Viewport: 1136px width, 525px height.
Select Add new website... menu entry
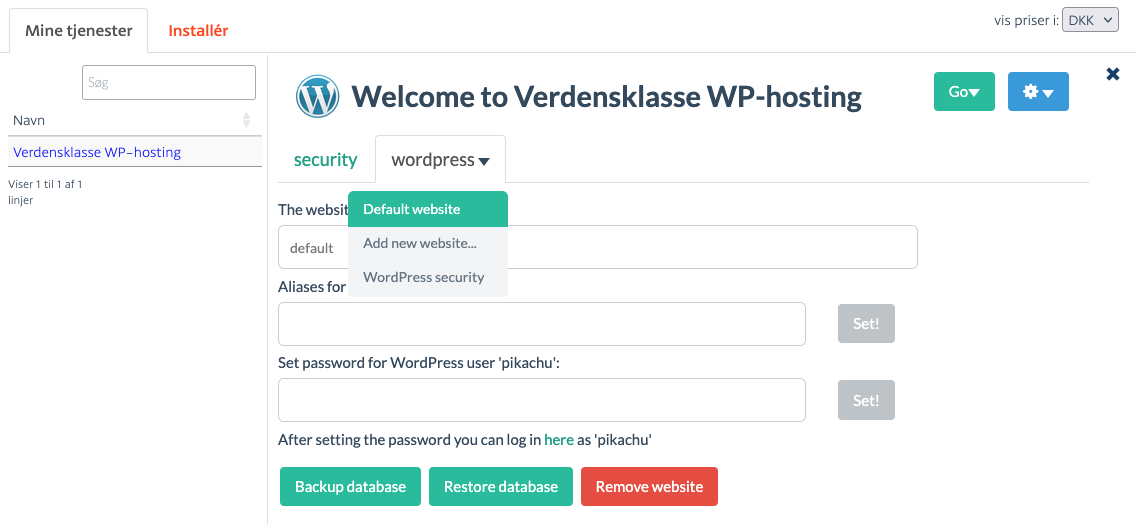click(427, 243)
